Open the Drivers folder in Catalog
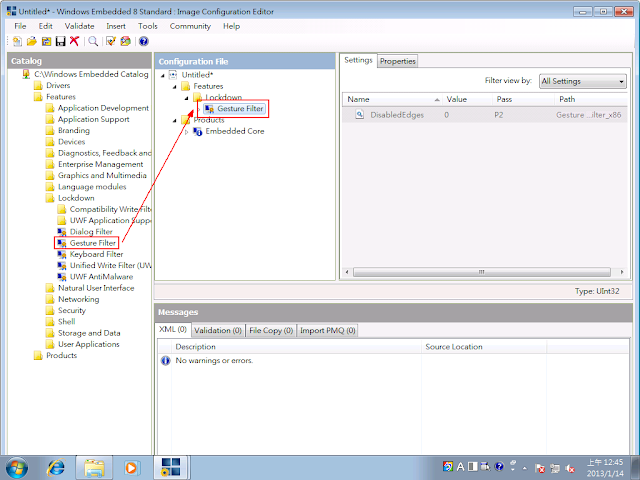The image size is (640, 480). (52, 85)
